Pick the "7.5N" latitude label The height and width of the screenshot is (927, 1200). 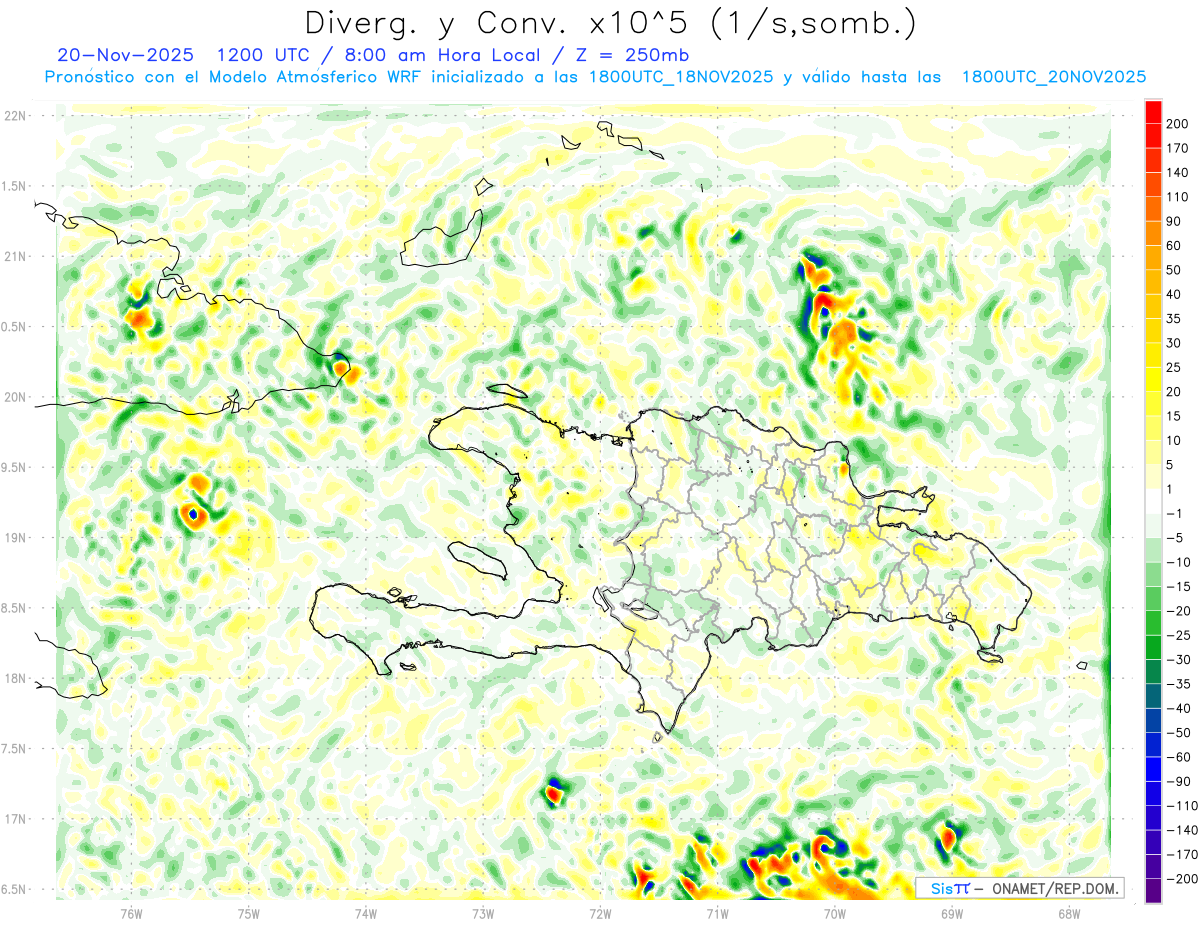pos(14,749)
